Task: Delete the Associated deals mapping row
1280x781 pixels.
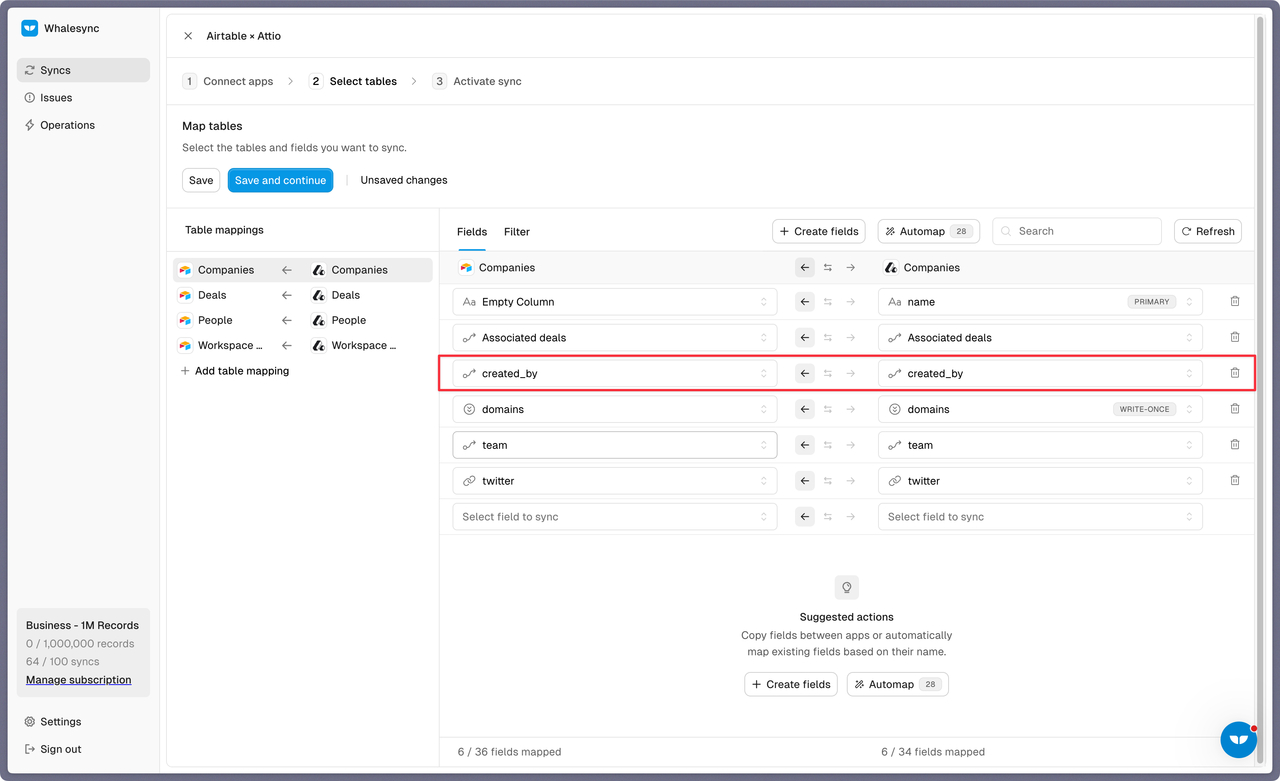Action: 1235,337
